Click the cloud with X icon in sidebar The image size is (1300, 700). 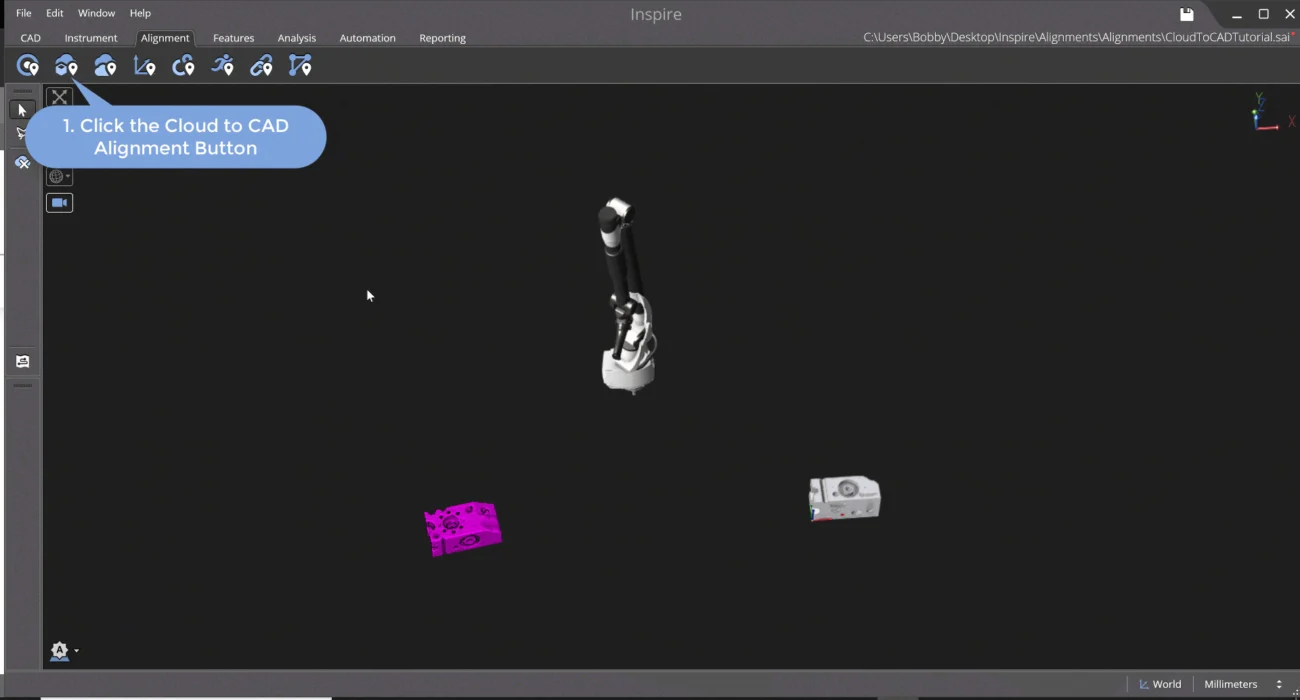tap(22, 162)
